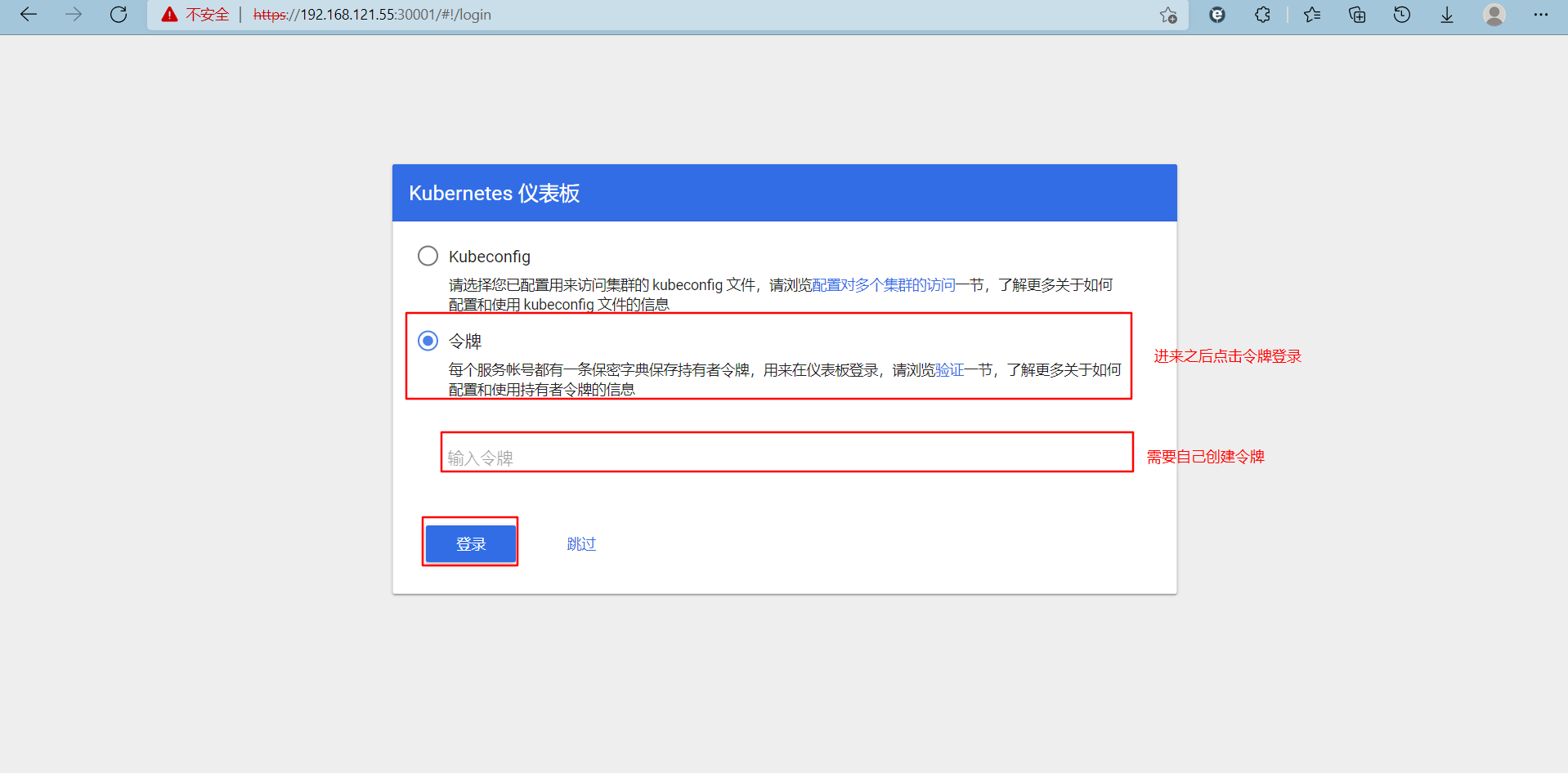The image size is (1568, 773).
Task: Click the 跳过 skip link
Action: coord(581,544)
